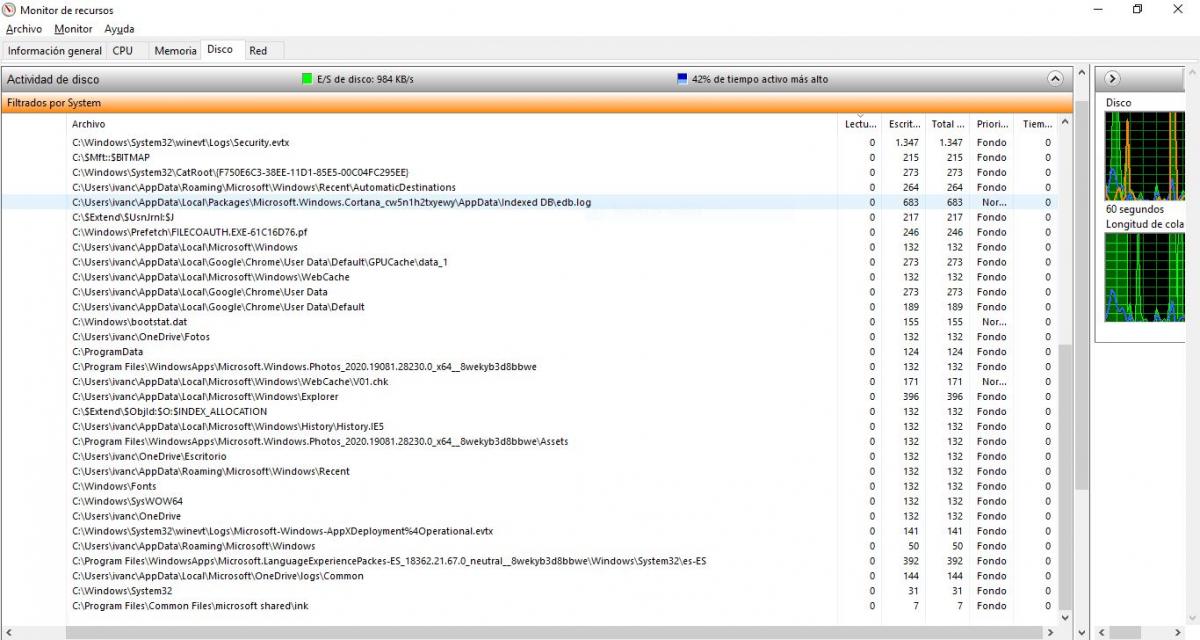This screenshot has height=640, width=1200.
Task: Click the blue tiempo activo indicator
Action: (x=683, y=79)
